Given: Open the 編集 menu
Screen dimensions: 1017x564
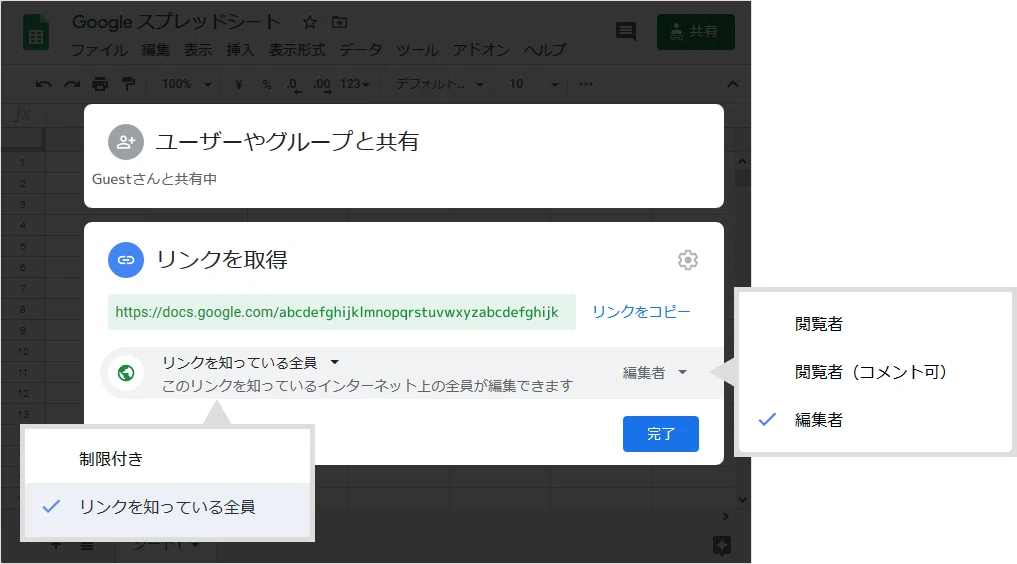Looking at the screenshot, I should pyautogui.click(x=156, y=50).
